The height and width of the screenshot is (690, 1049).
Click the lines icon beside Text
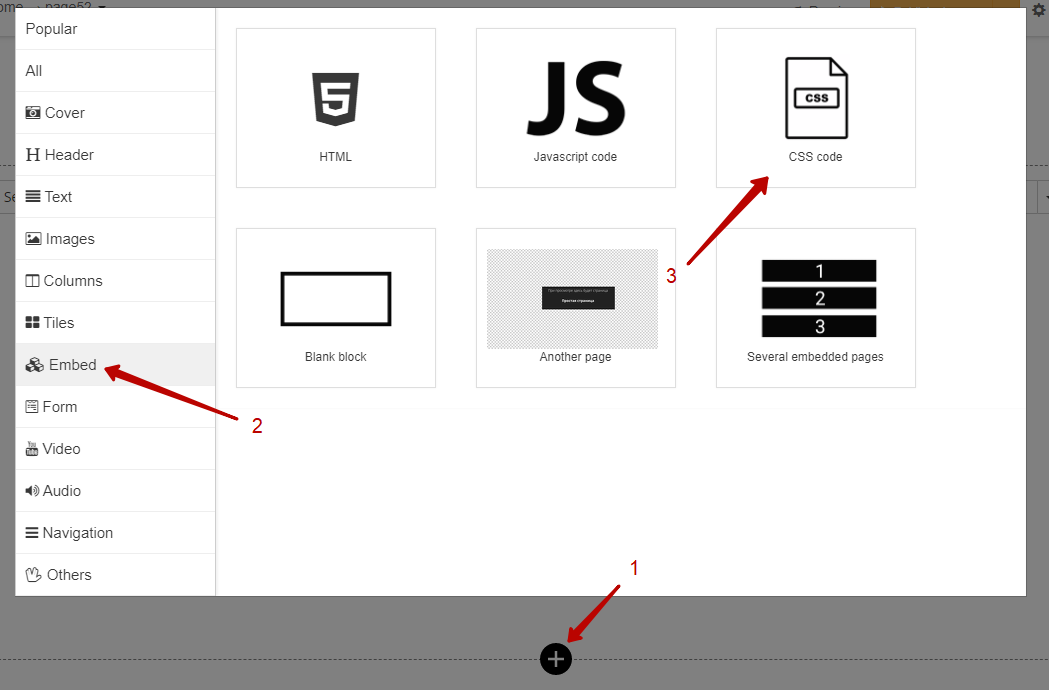click(33, 197)
